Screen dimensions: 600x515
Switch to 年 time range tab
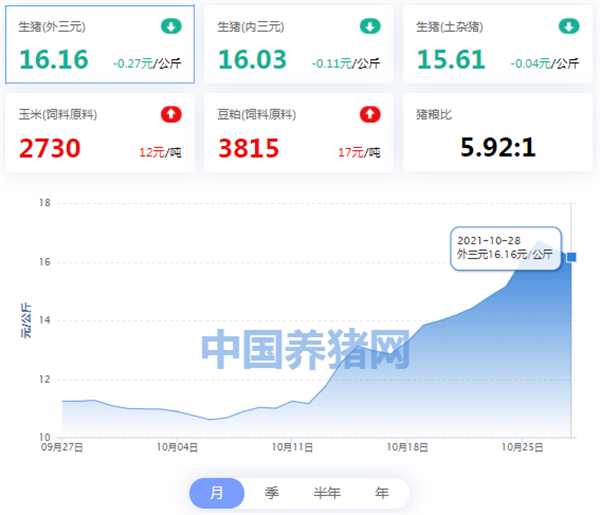coord(381,493)
